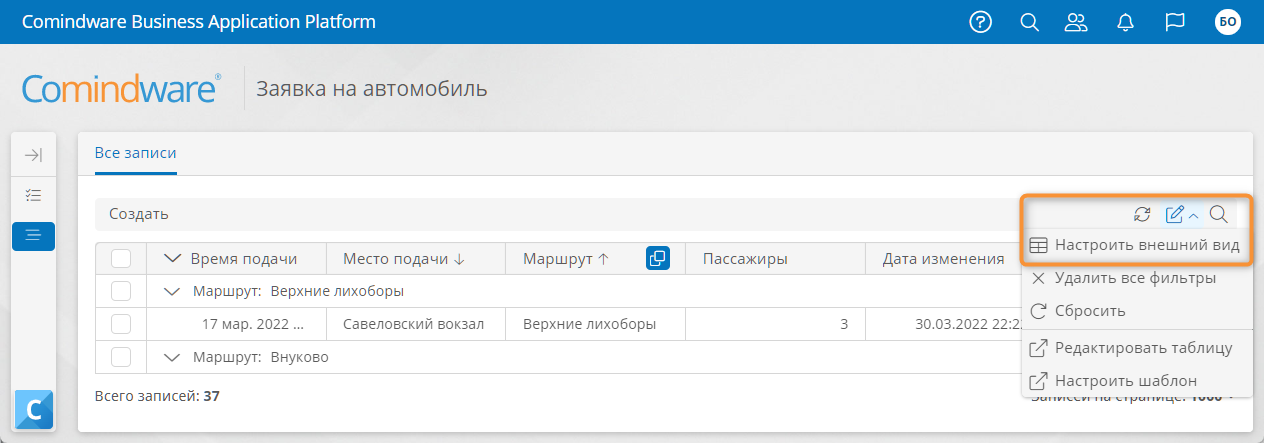Open the pencil edit dropdown button
The width and height of the screenshot is (1264, 443).
click(x=1181, y=214)
